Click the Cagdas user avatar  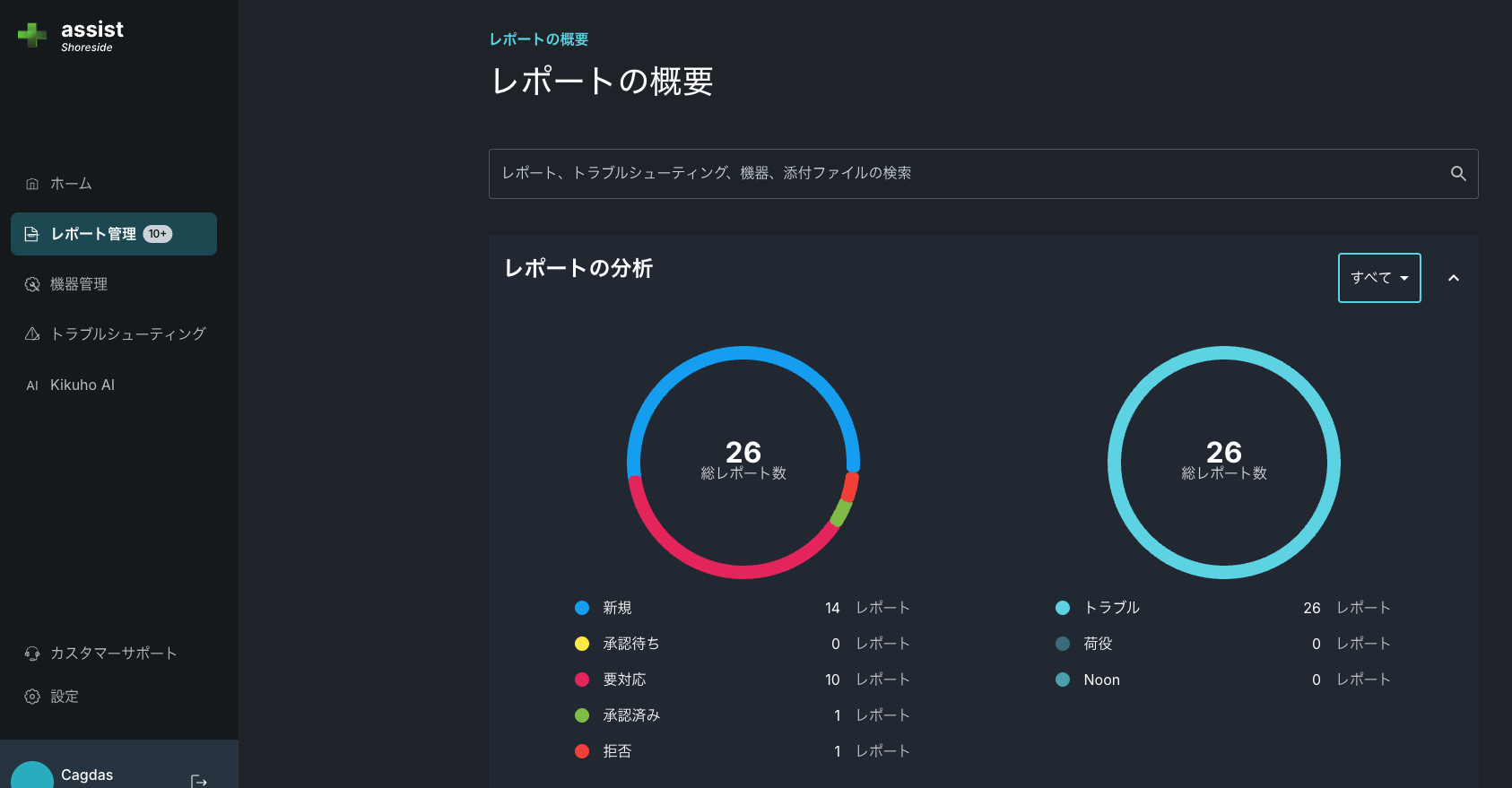(32, 775)
